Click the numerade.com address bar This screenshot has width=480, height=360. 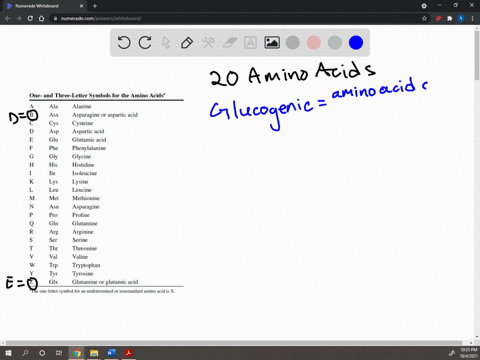click(233, 18)
